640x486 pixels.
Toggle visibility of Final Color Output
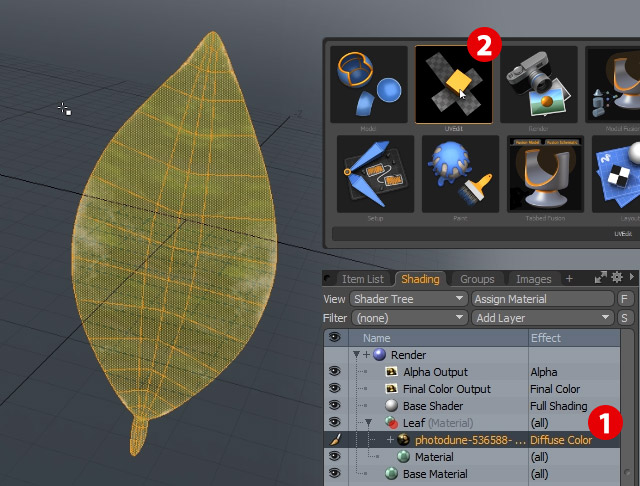point(335,388)
